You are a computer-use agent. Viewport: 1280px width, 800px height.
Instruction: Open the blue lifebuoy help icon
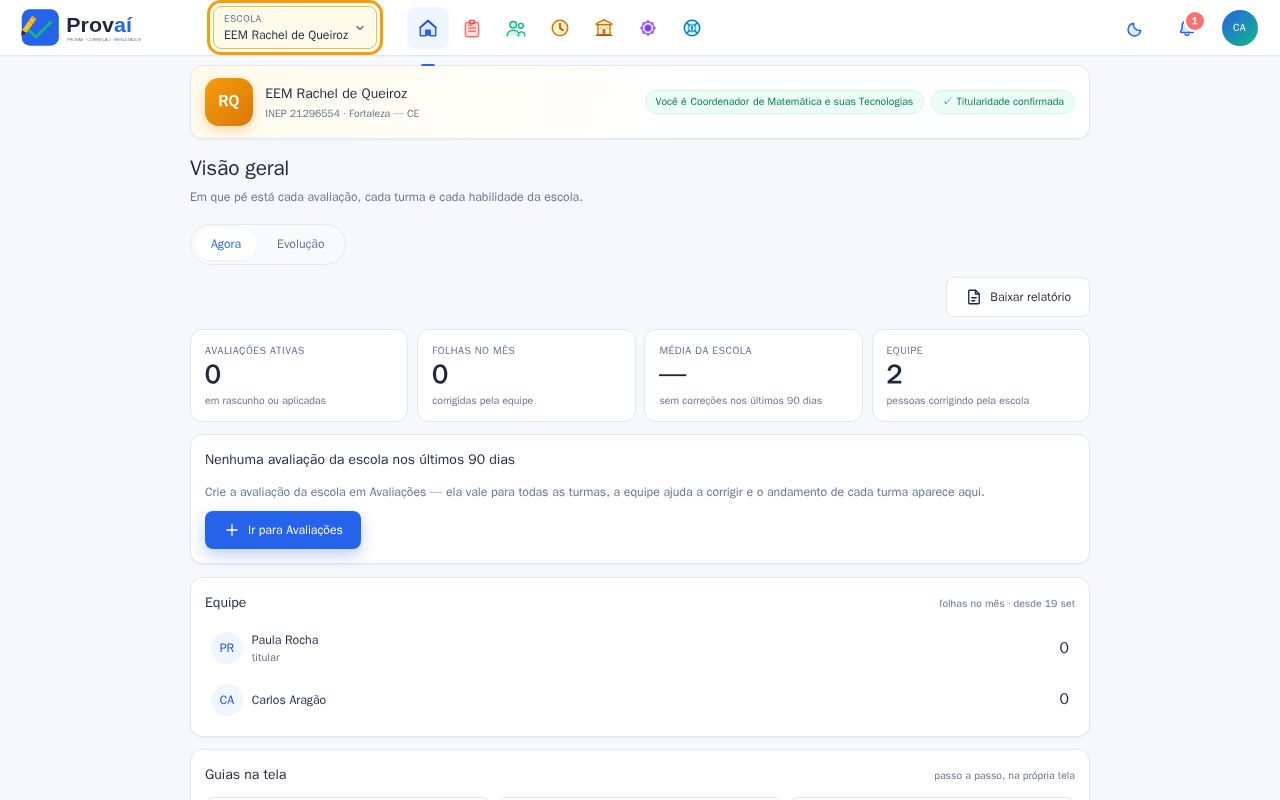[x=692, y=28]
